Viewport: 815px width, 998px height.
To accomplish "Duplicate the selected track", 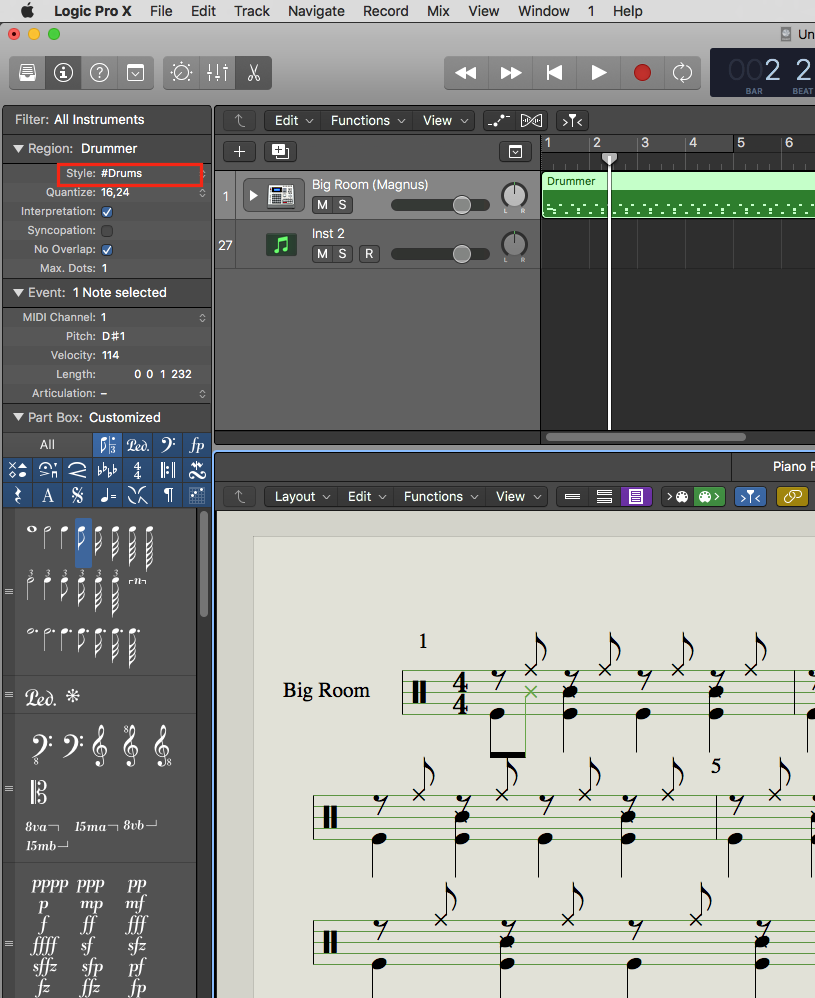I will click(x=281, y=151).
